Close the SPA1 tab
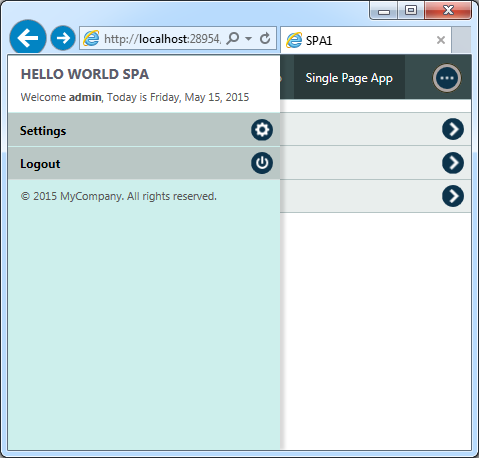The height and width of the screenshot is (458, 479). [x=441, y=40]
